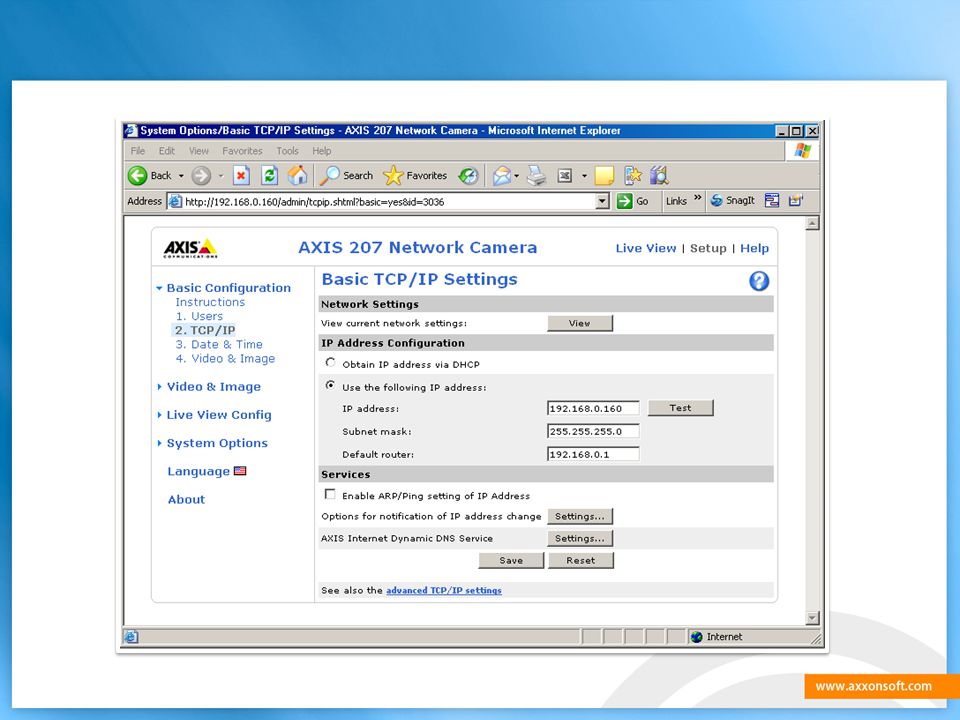Open the File menu
960x720 pixels.
click(x=138, y=151)
